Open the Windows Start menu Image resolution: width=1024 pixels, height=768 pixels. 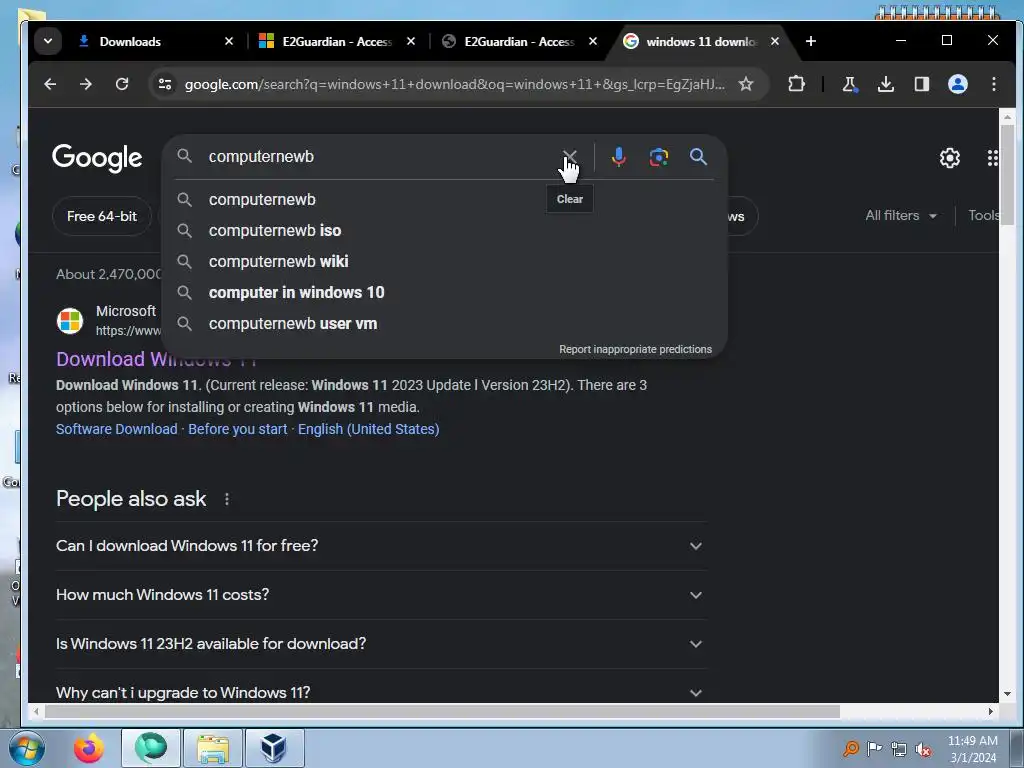tap(27, 748)
